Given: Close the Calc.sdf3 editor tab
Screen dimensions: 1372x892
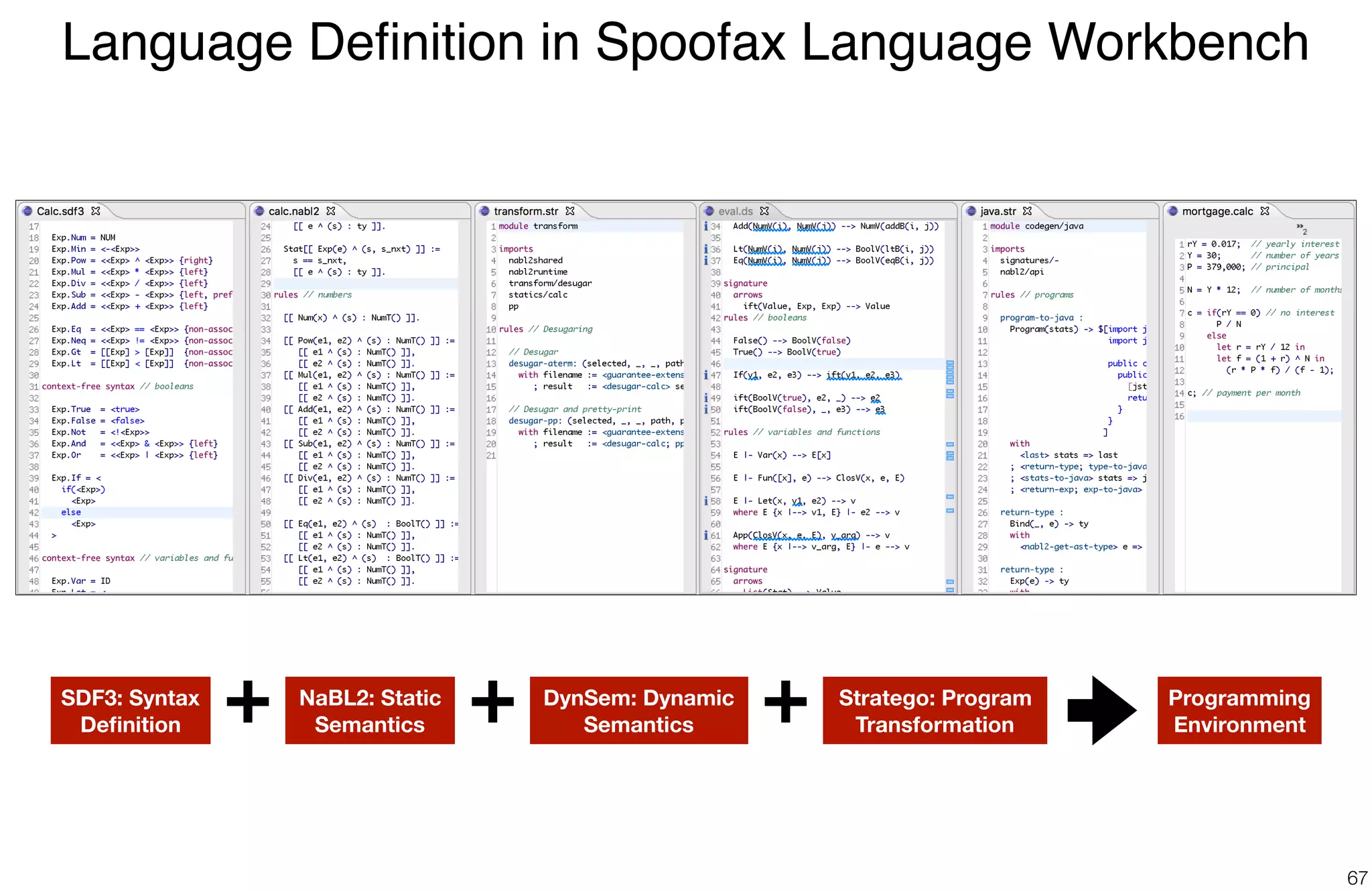Looking at the screenshot, I should pyautogui.click(x=96, y=211).
